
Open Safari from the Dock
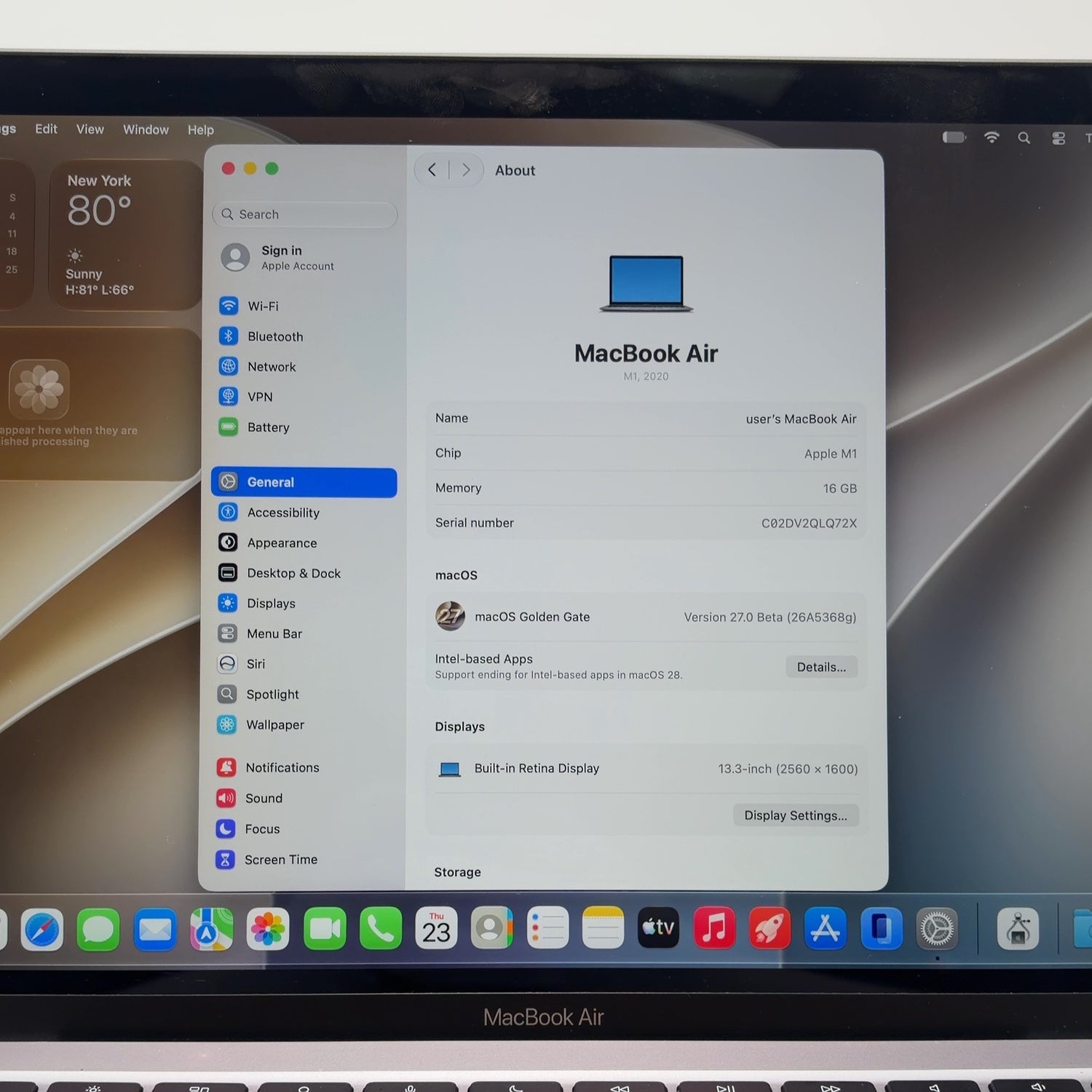coord(42,930)
